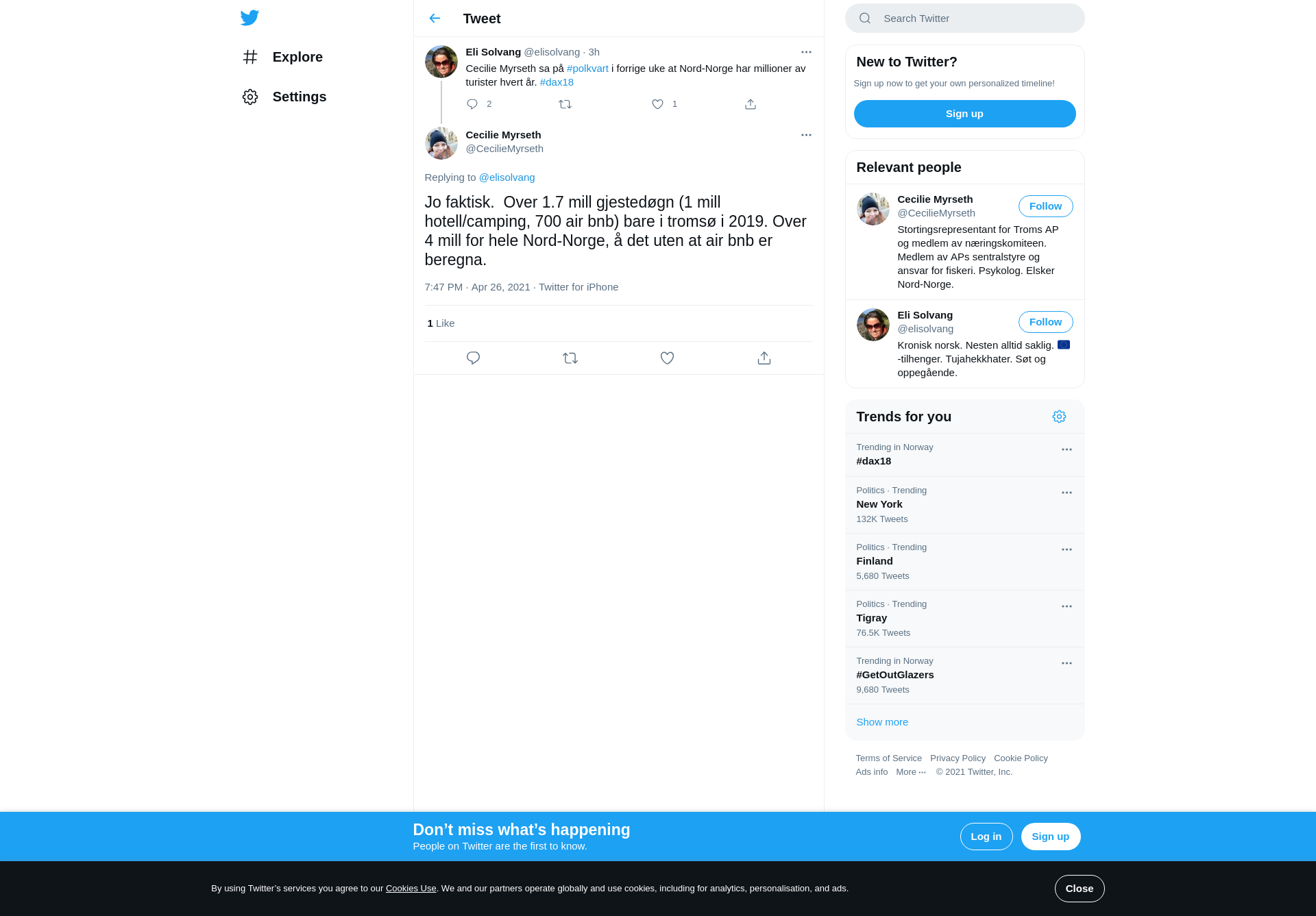
Task: Follow Cecilie Myrseth
Action: (1045, 206)
